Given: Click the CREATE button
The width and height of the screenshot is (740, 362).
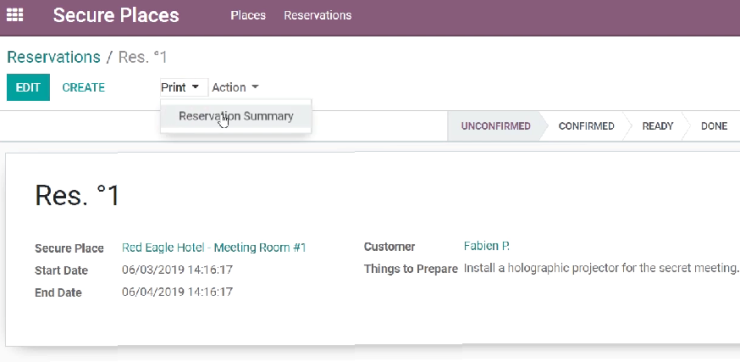Looking at the screenshot, I should coord(84,87).
